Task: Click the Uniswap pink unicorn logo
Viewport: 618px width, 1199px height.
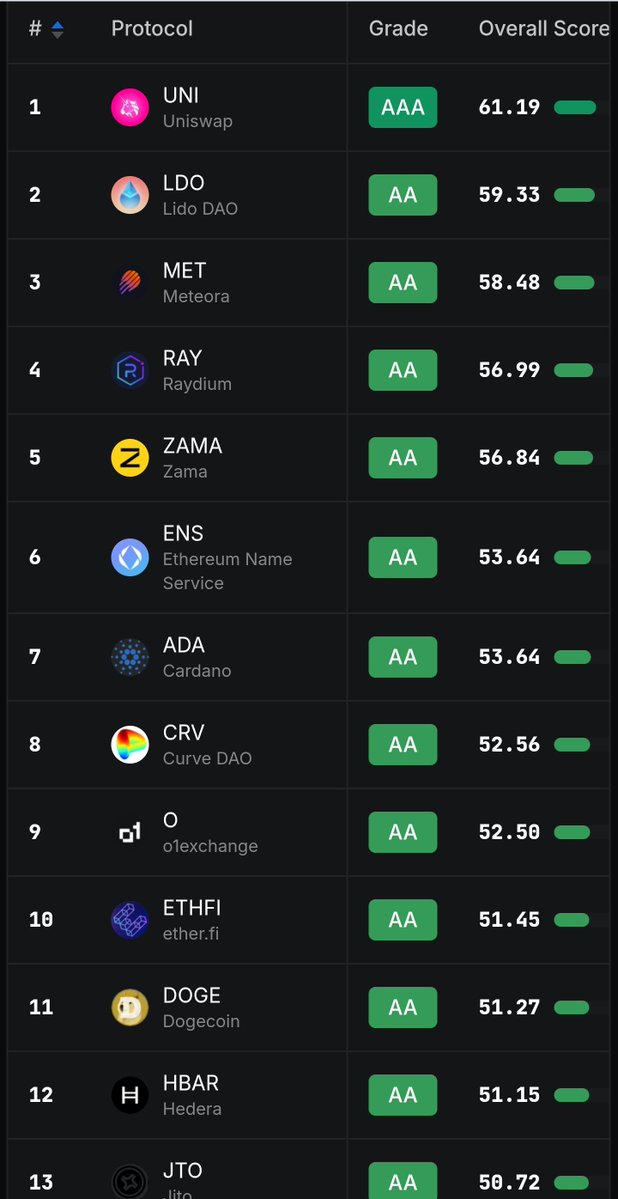Action: point(130,107)
